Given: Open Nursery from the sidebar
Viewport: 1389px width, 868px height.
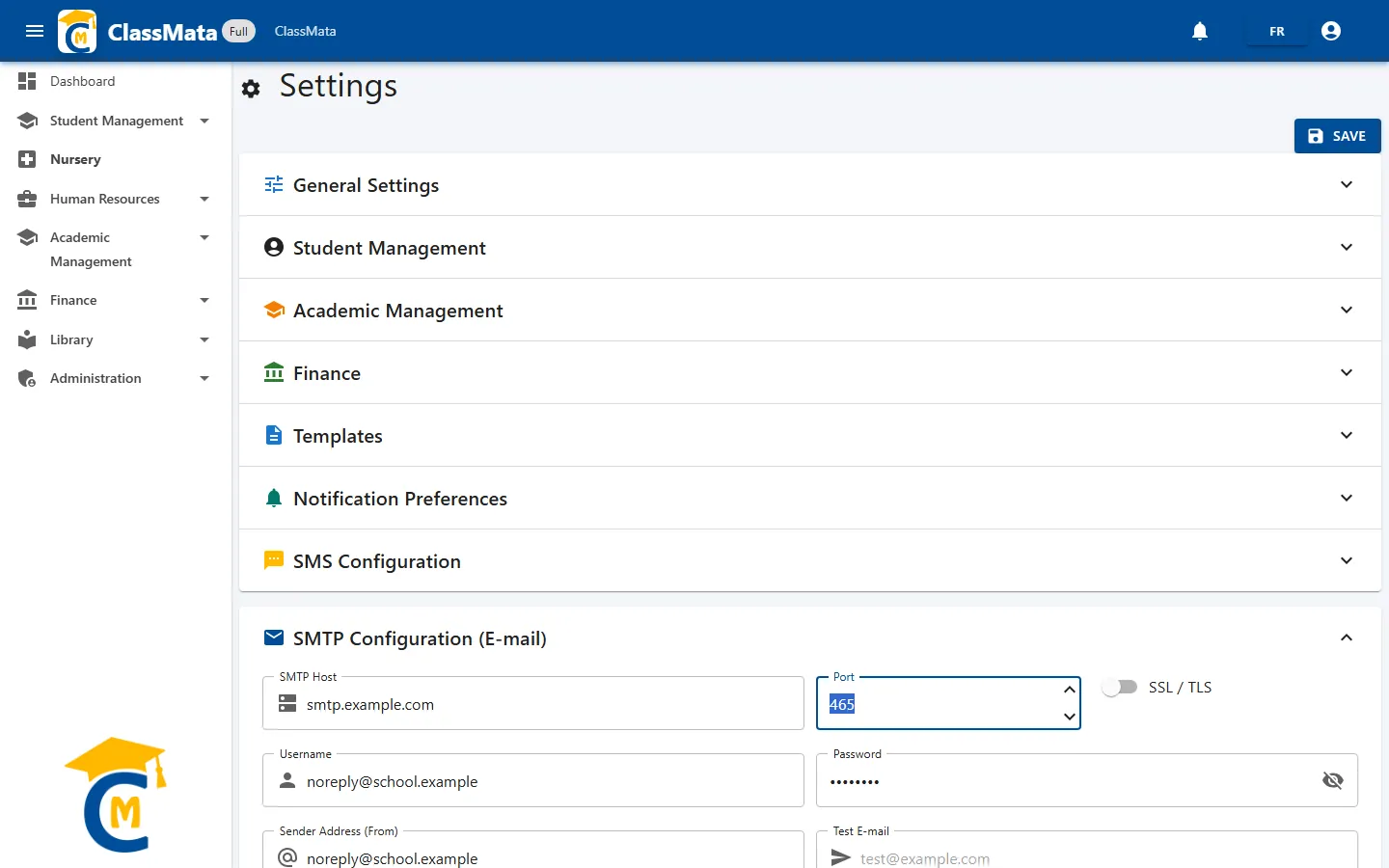Looking at the screenshot, I should (x=116, y=159).
